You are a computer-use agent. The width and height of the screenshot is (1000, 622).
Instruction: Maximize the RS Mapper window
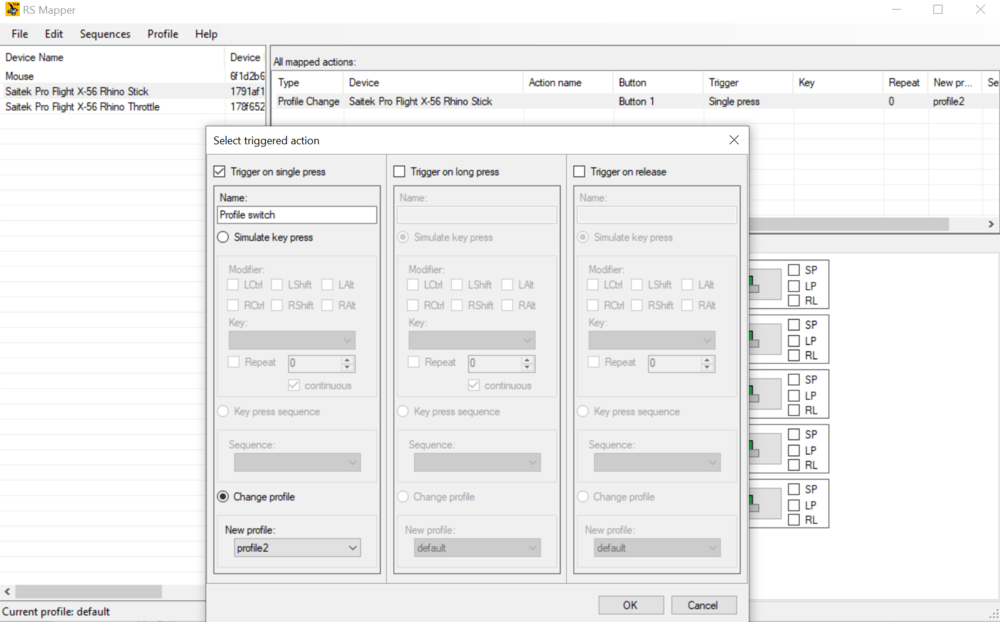[937, 10]
